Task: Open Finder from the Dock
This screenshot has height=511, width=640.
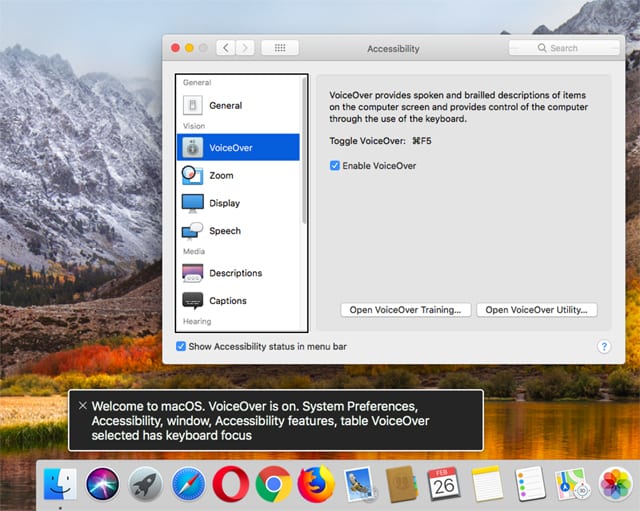Action: point(60,484)
